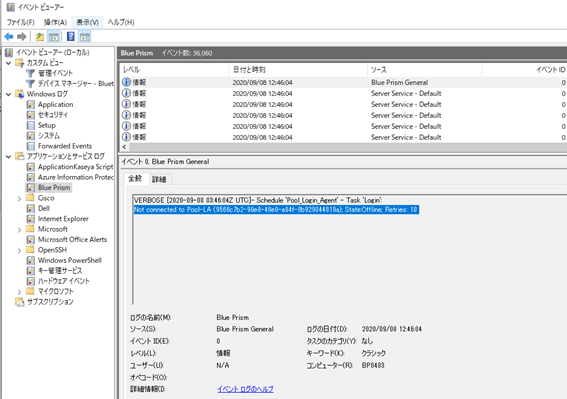Expand the マイクロソフト tree node

(20, 292)
